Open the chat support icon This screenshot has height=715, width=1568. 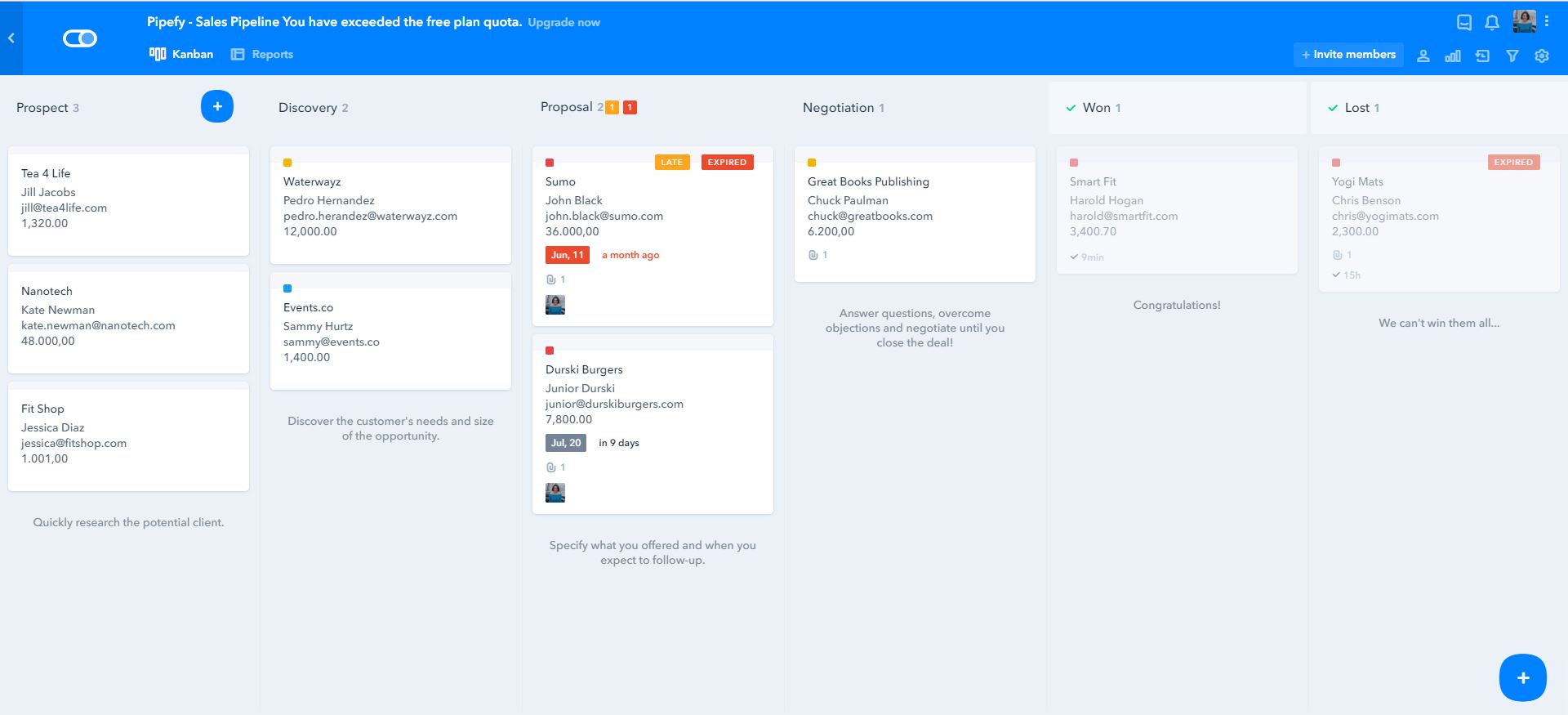(x=1464, y=23)
